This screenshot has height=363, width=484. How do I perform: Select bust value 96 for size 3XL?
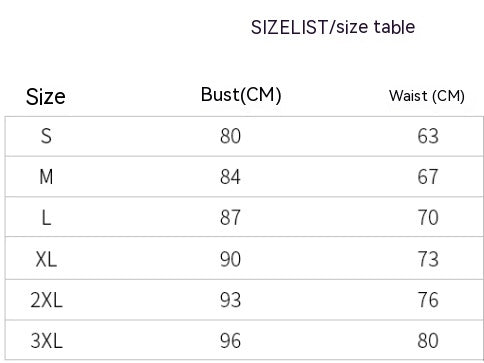[x=230, y=341]
